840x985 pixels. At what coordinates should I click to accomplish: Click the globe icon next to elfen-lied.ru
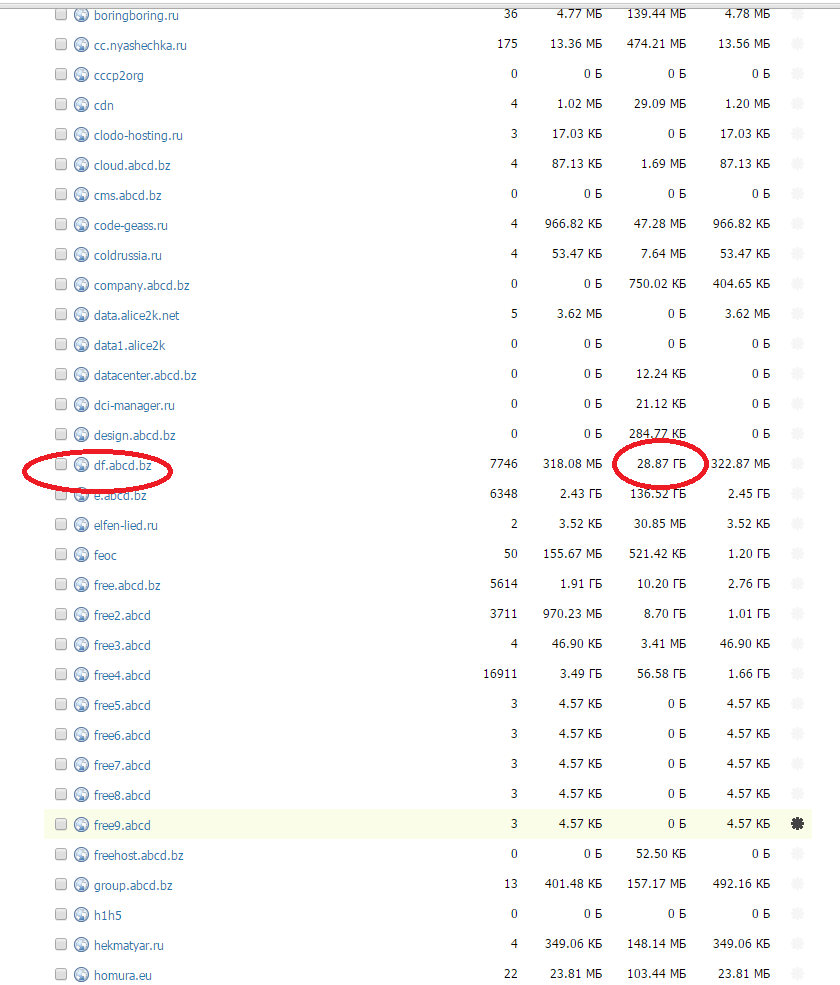coord(81,525)
